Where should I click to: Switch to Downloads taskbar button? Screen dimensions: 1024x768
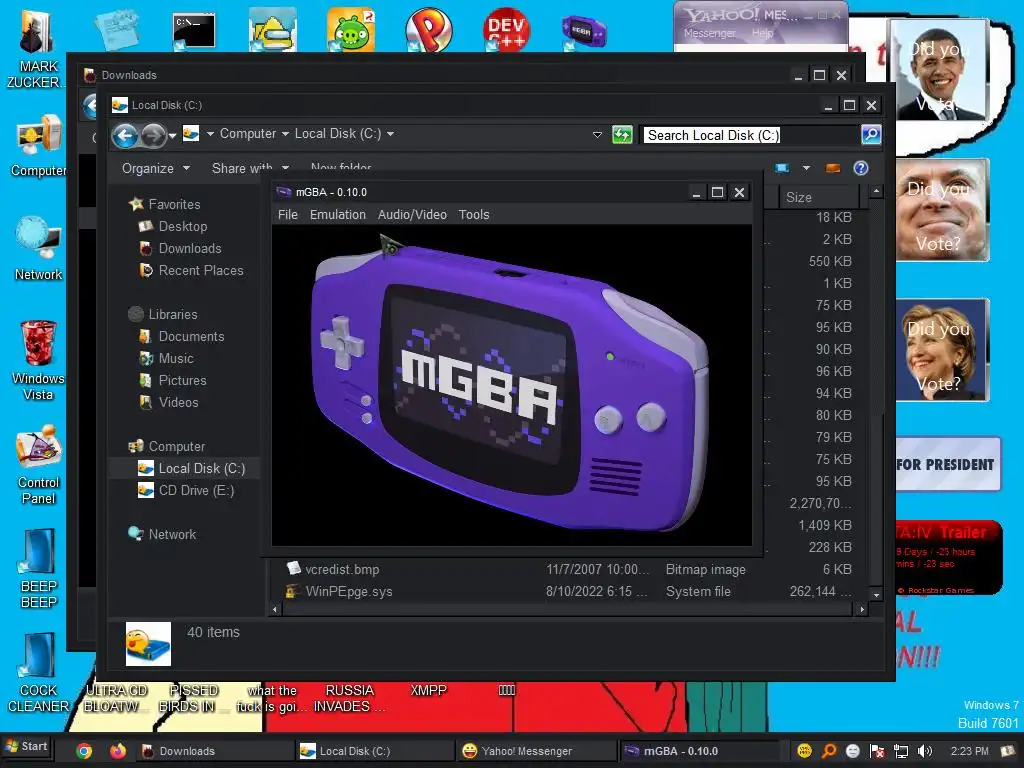(x=214, y=751)
